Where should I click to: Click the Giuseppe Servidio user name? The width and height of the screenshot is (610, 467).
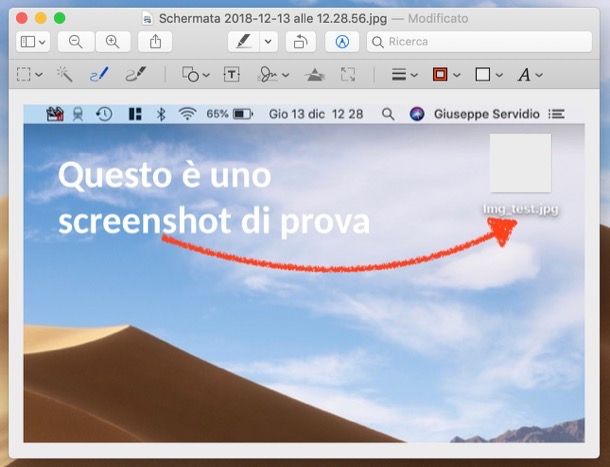[x=487, y=114]
